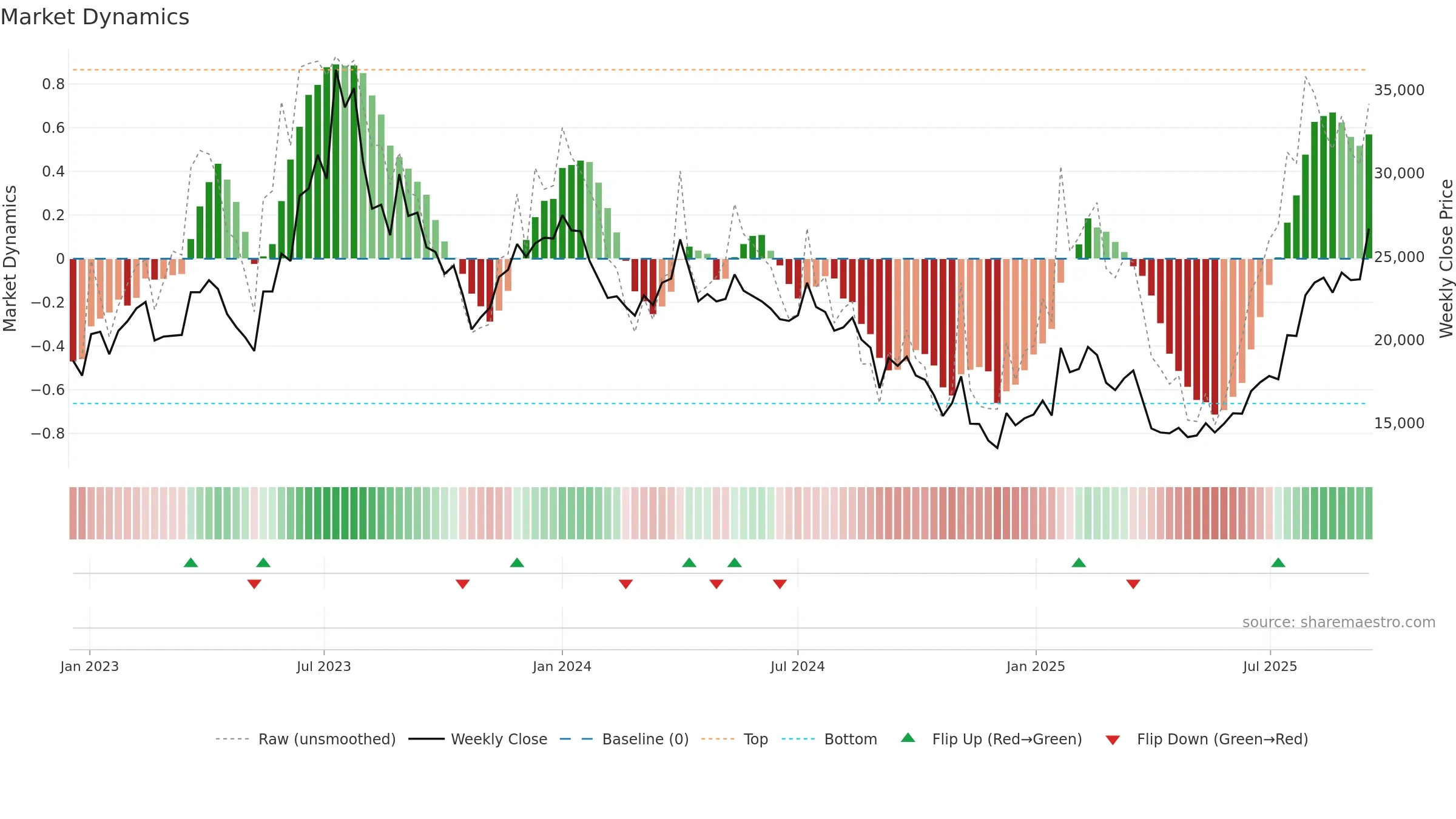
Task: Click the Jan 2025 x-axis label
Action: [x=1036, y=666]
